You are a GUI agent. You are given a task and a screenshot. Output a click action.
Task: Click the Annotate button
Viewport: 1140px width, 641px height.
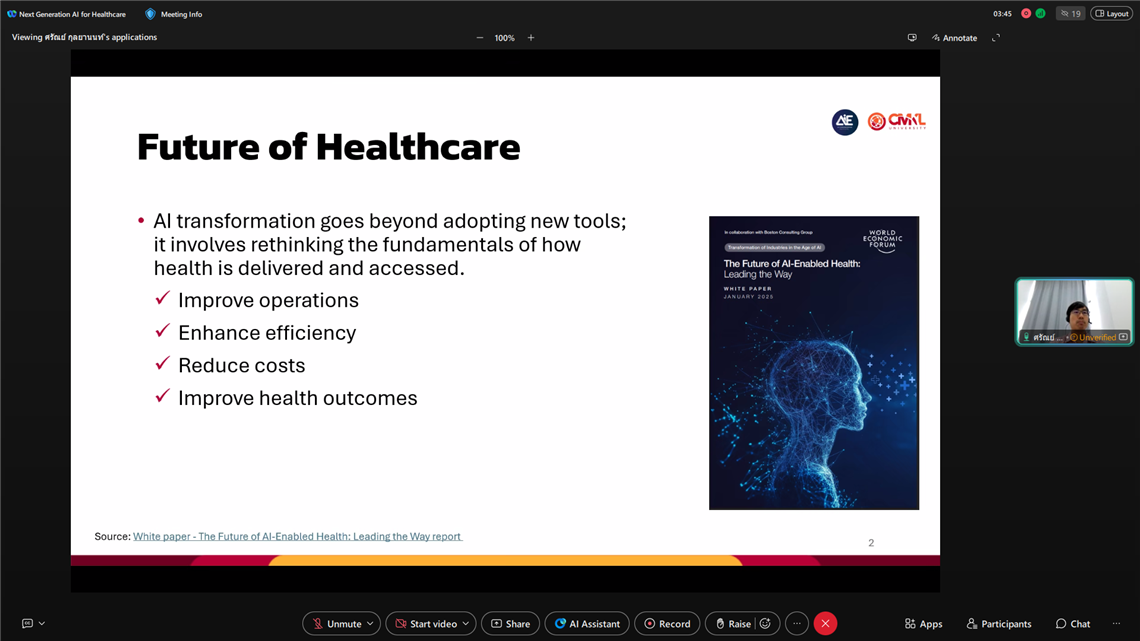pyautogui.click(x=954, y=38)
